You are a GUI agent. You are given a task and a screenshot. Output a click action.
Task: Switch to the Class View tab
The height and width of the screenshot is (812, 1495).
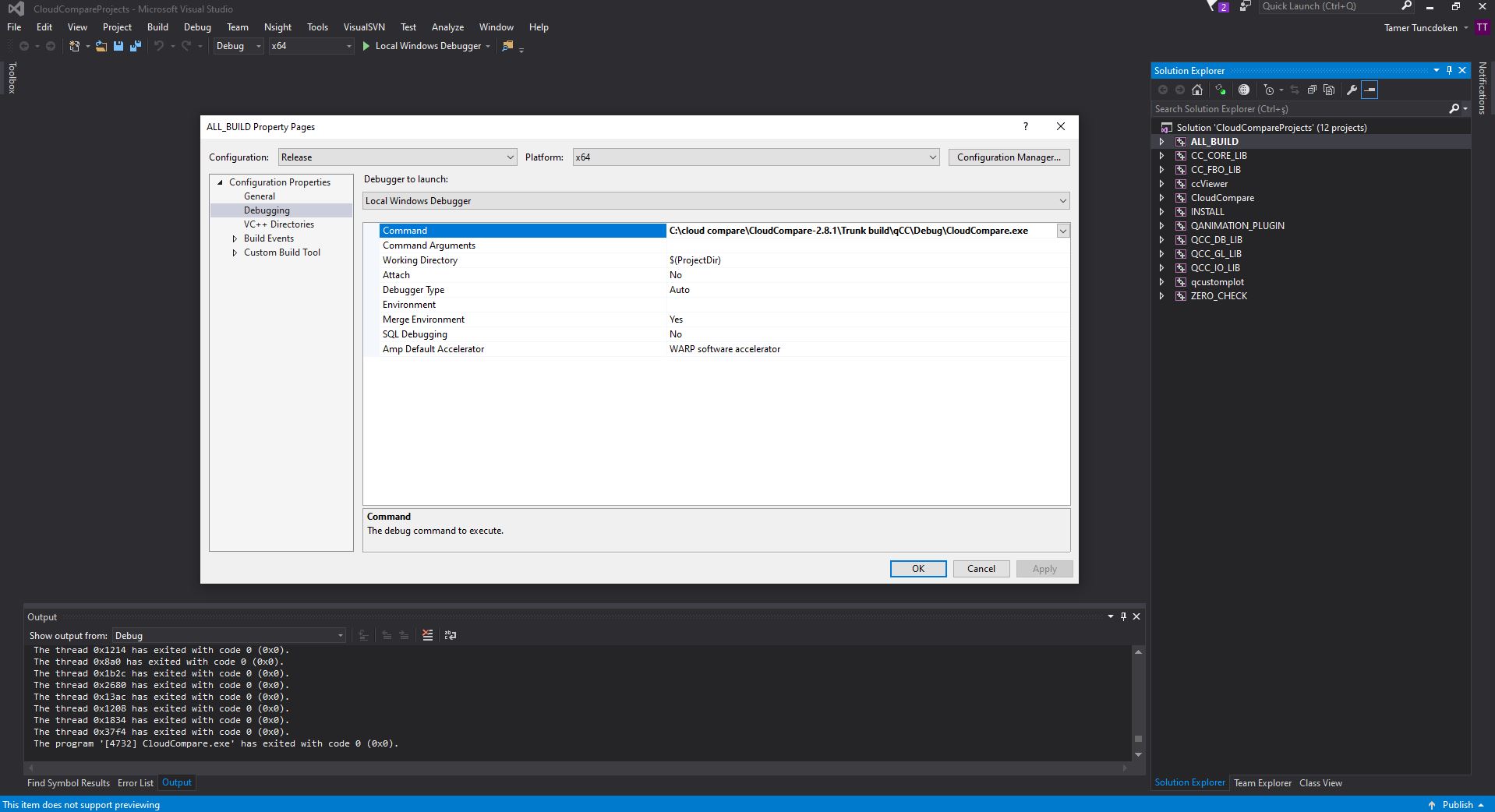click(1320, 783)
